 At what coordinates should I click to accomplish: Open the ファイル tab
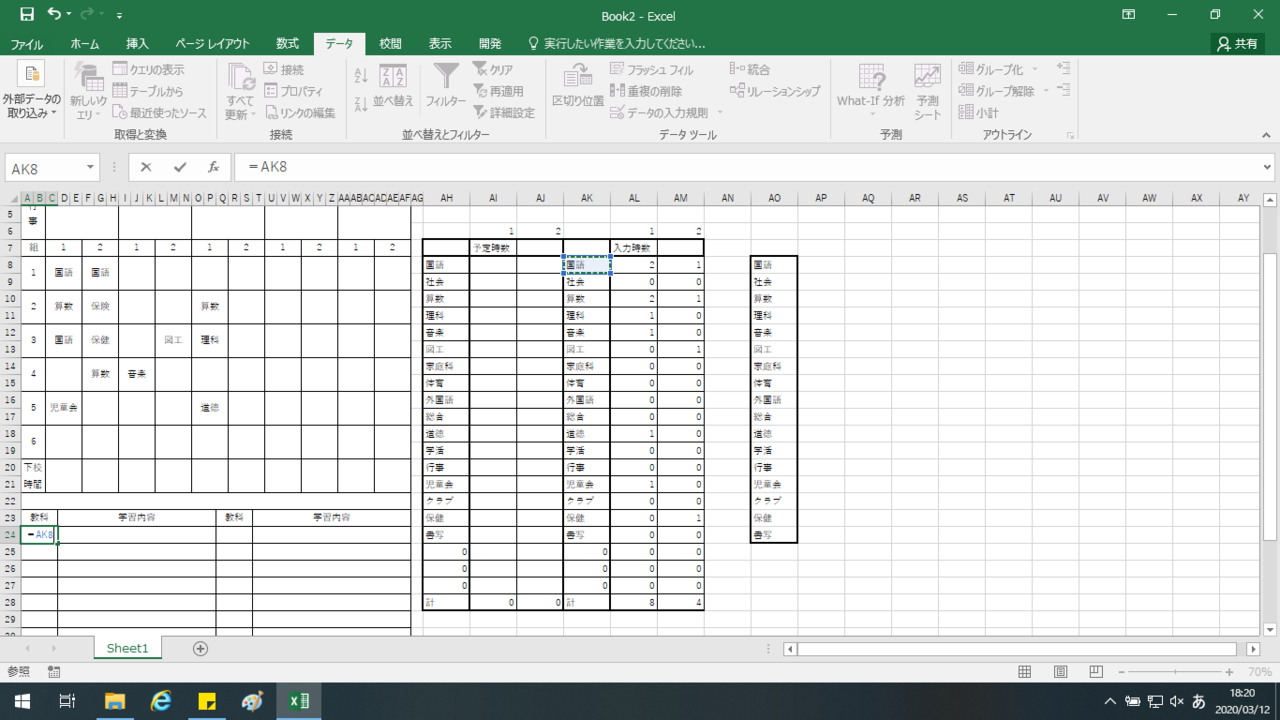pyautogui.click(x=27, y=44)
